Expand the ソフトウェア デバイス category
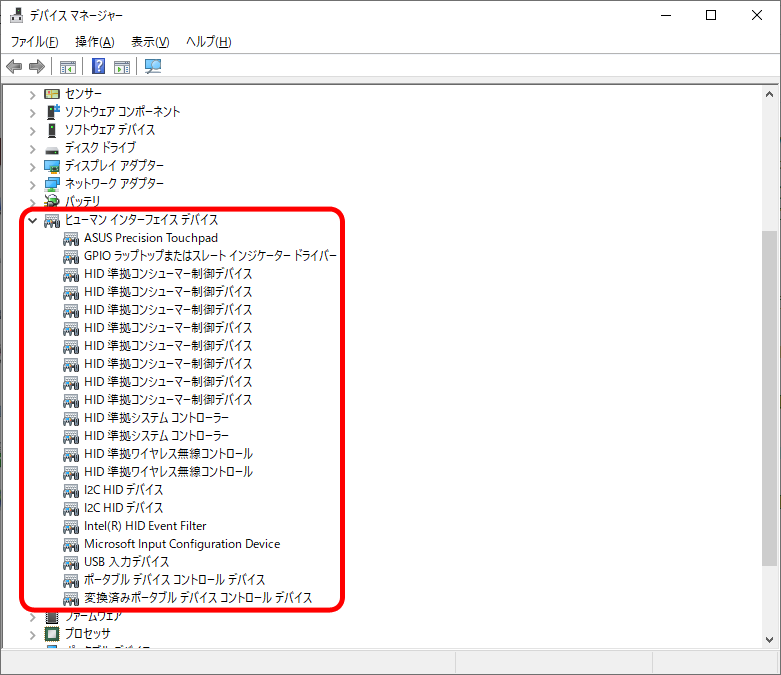781x675 pixels. [32, 131]
